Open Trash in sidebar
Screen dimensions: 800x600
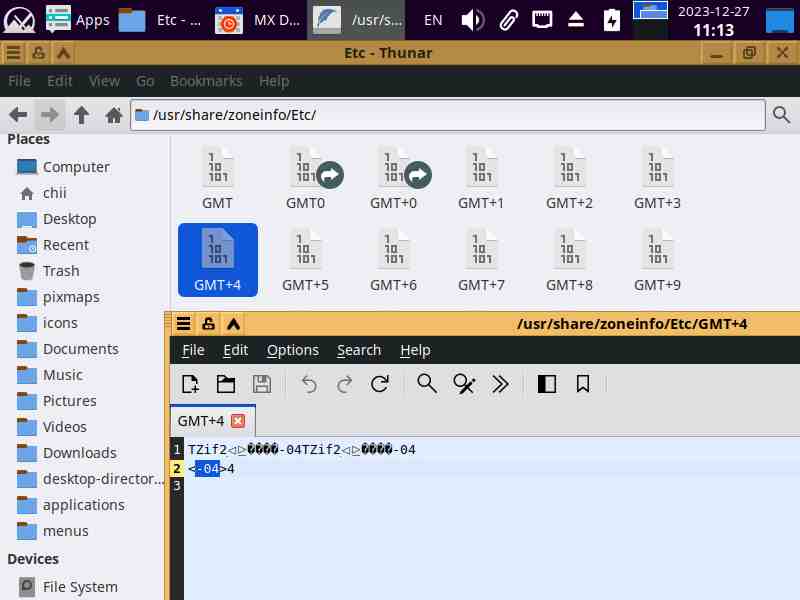pyautogui.click(x=61, y=271)
